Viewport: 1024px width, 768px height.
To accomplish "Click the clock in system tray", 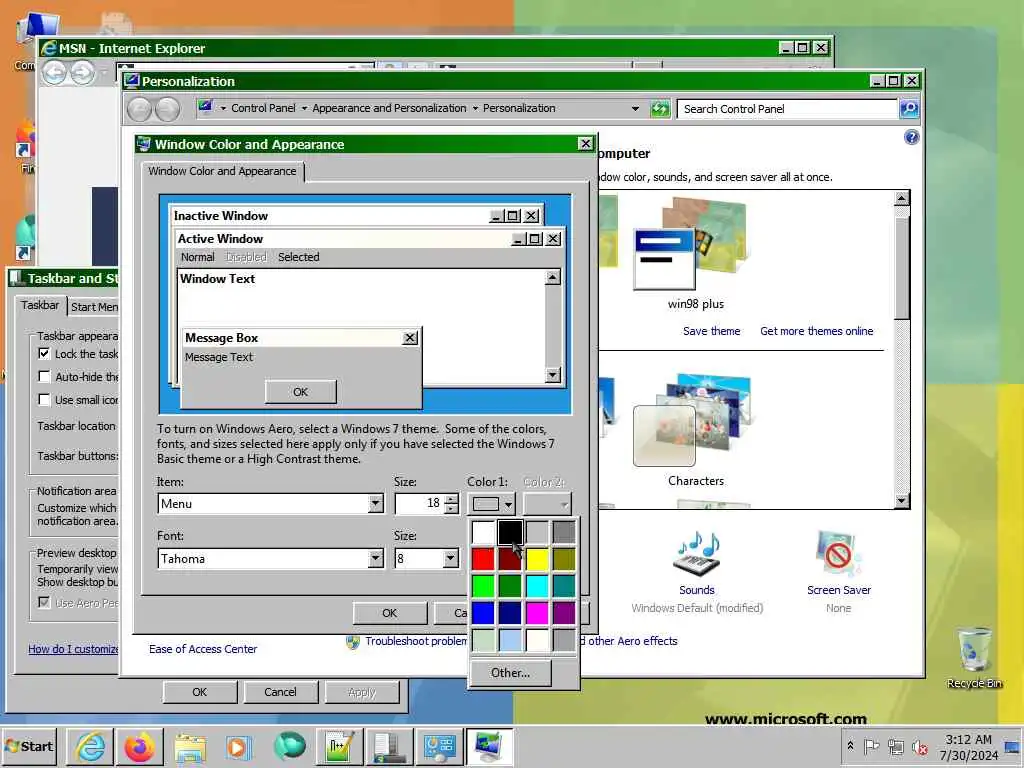I will tap(968, 747).
